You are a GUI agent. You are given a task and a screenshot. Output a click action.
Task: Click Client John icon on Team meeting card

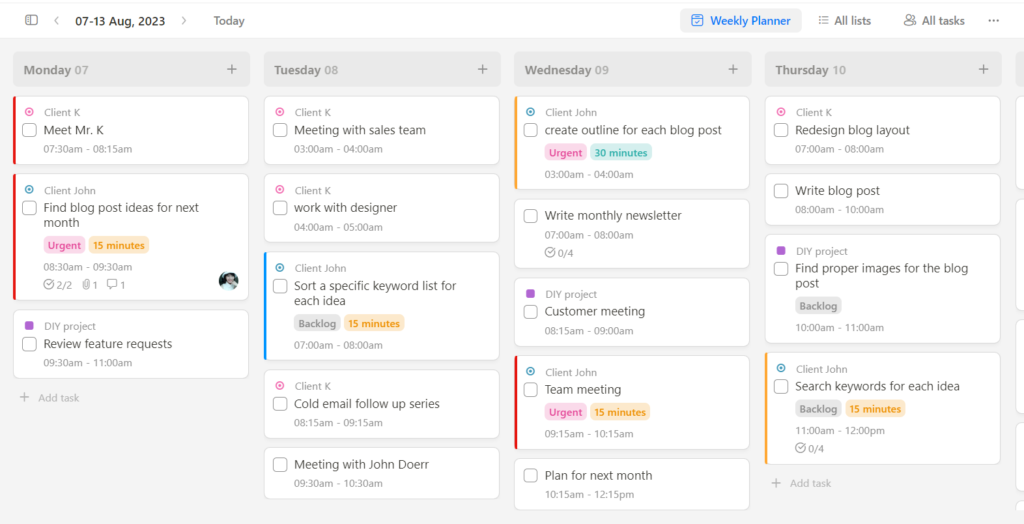(530, 371)
